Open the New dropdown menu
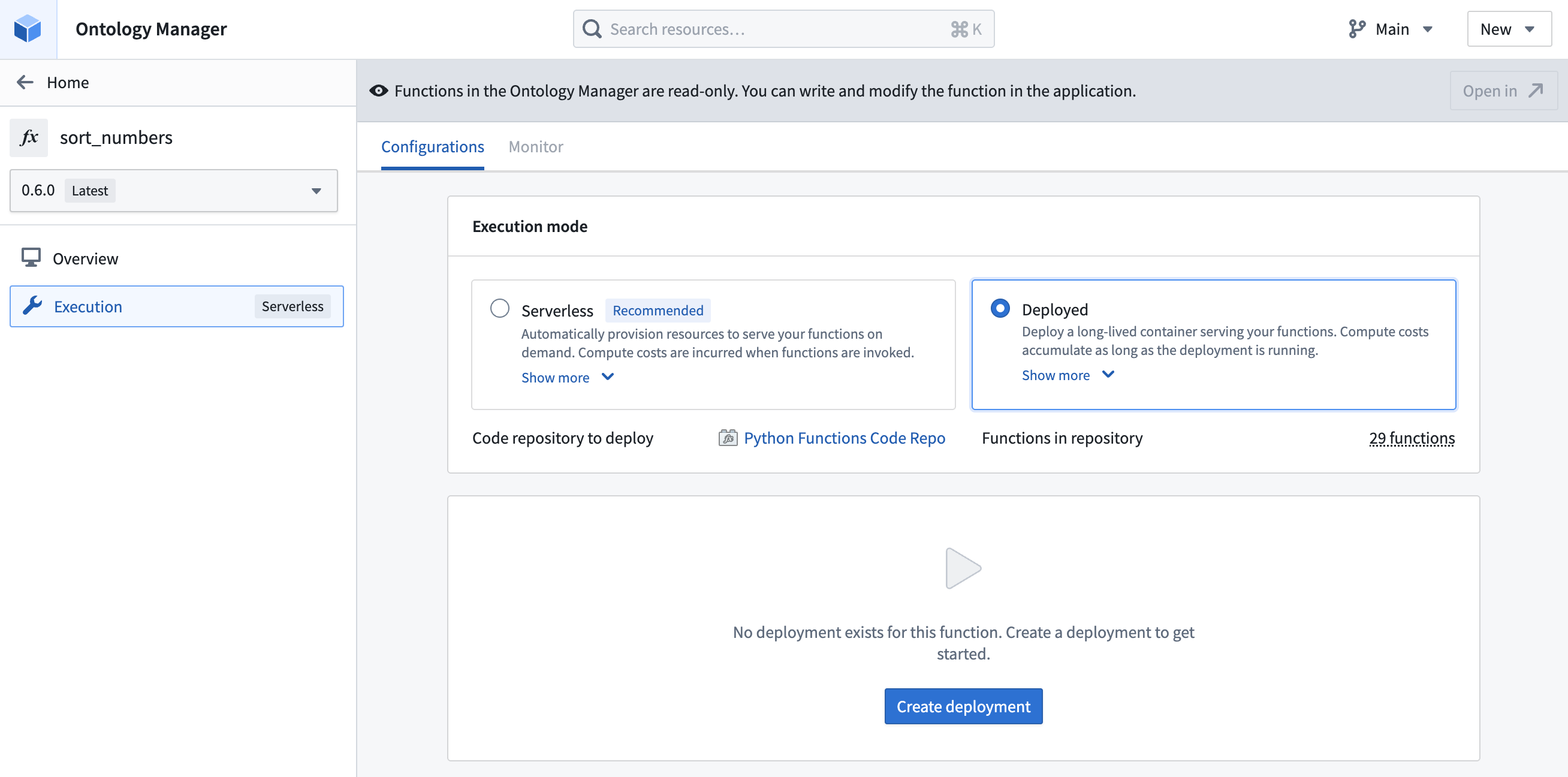This screenshot has height=777, width=1568. 1508,28
